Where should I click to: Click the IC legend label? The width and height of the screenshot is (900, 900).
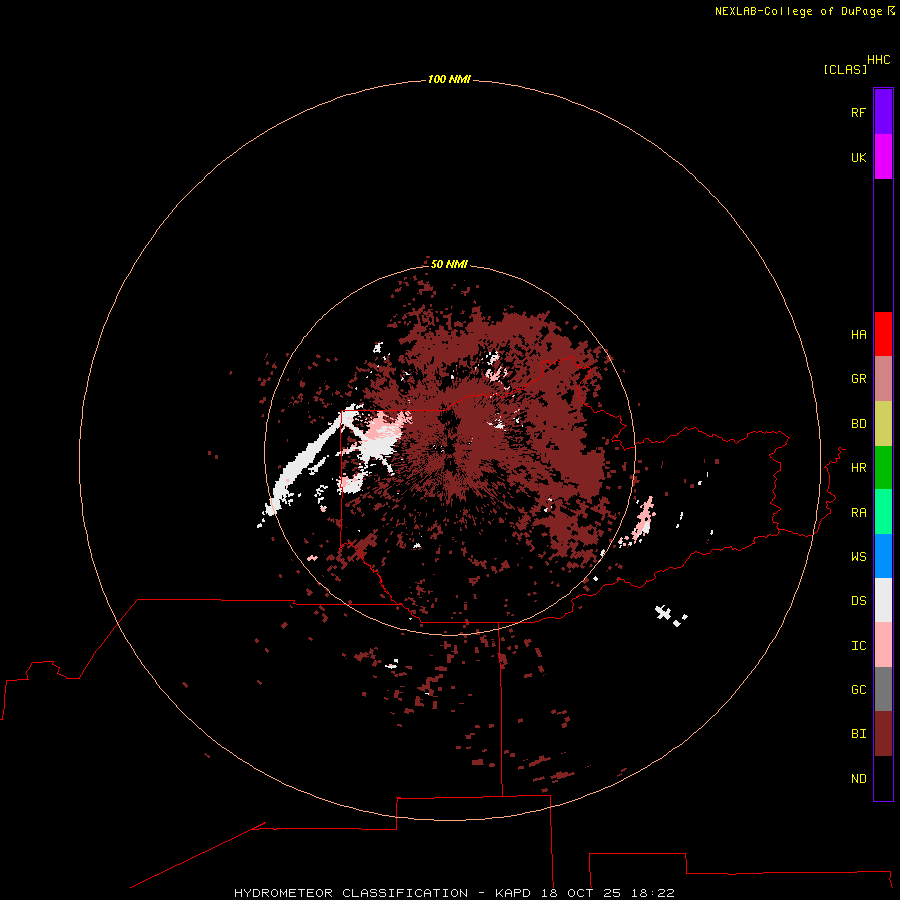pos(858,646)
